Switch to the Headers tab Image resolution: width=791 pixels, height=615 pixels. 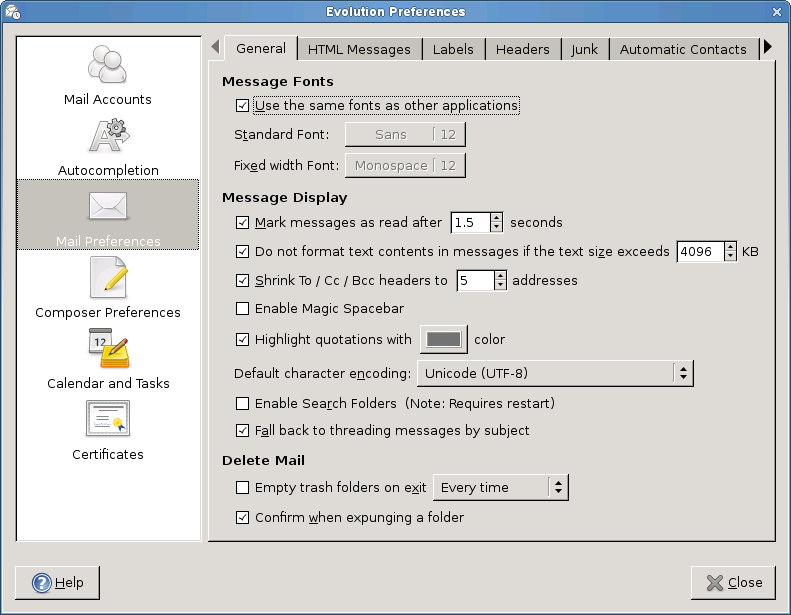523,49
